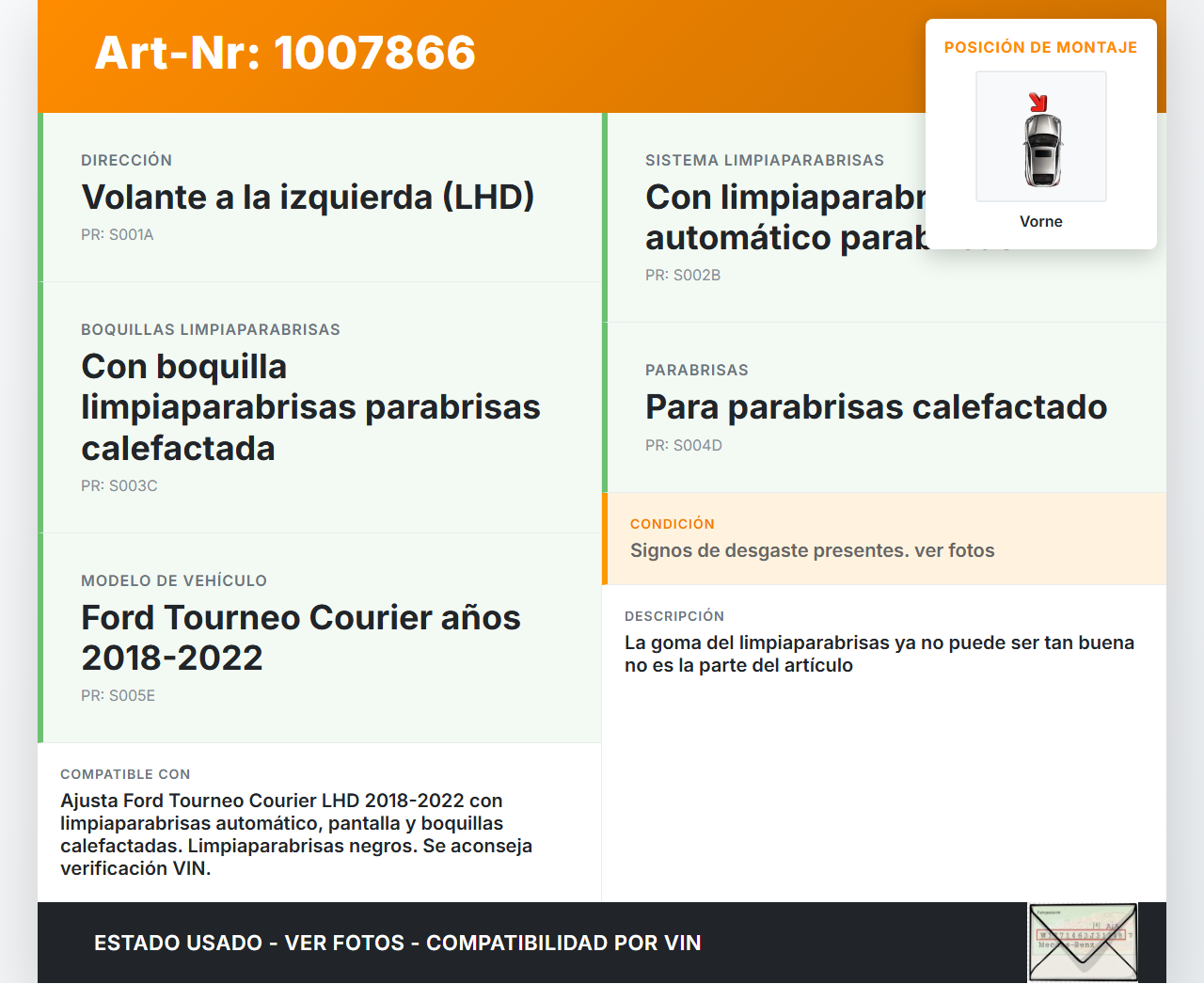The height and width of the screenshot is (984, 1204).
Task: Click Con boquilla limpiaparabrisas parabrisas calefactada
Action: 310,407
